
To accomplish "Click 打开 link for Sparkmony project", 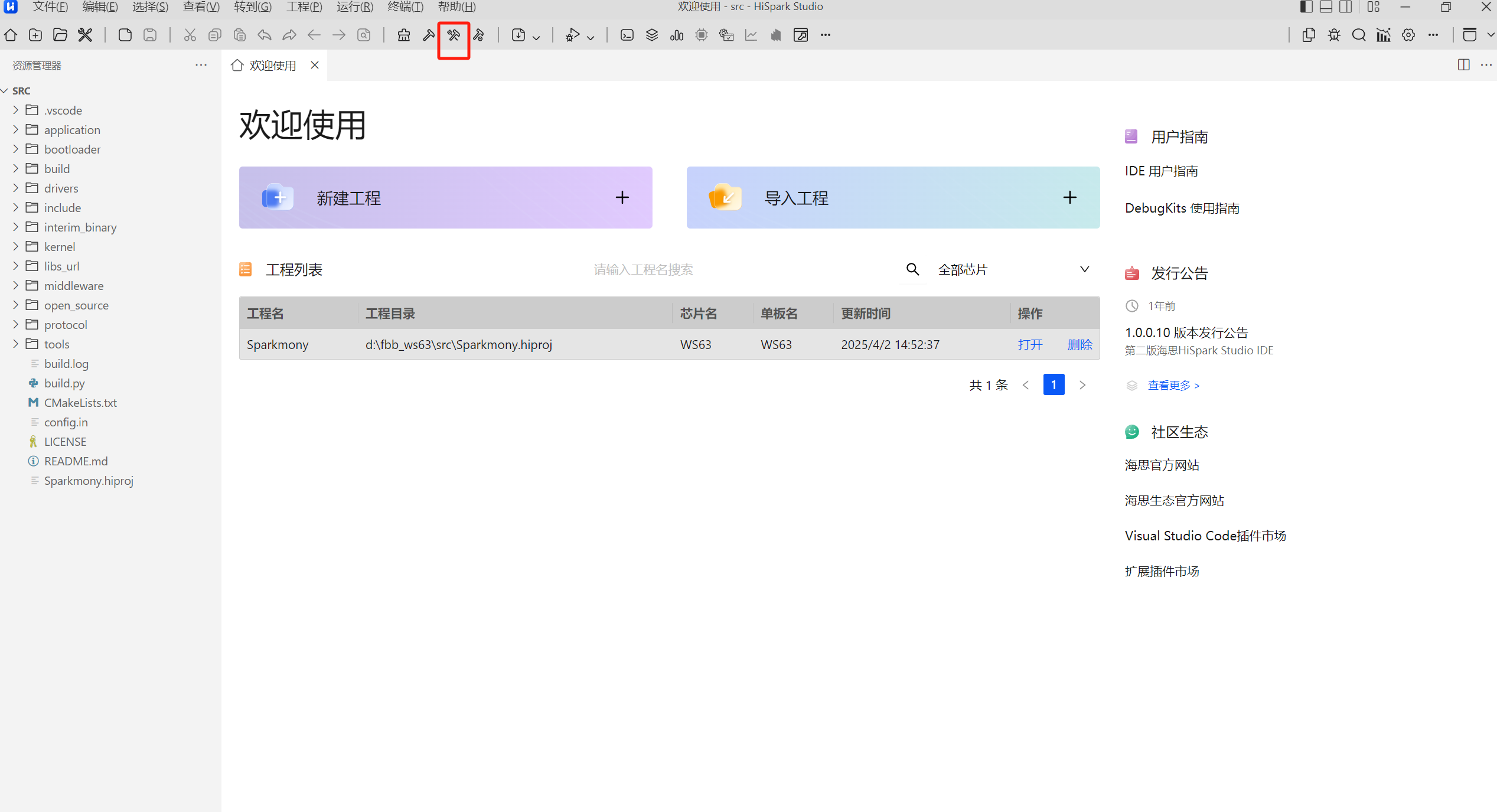I will tap(1030, 345).
